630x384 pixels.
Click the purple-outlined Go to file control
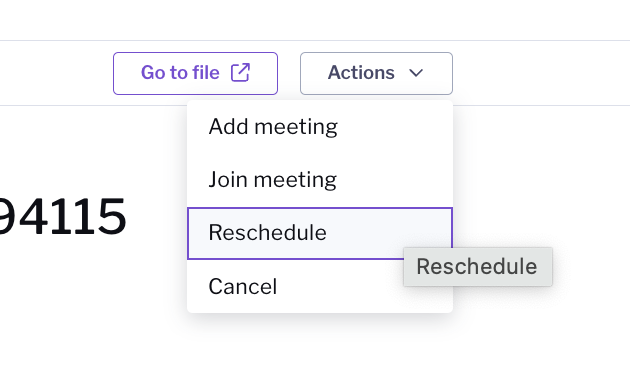click(195, 74)
